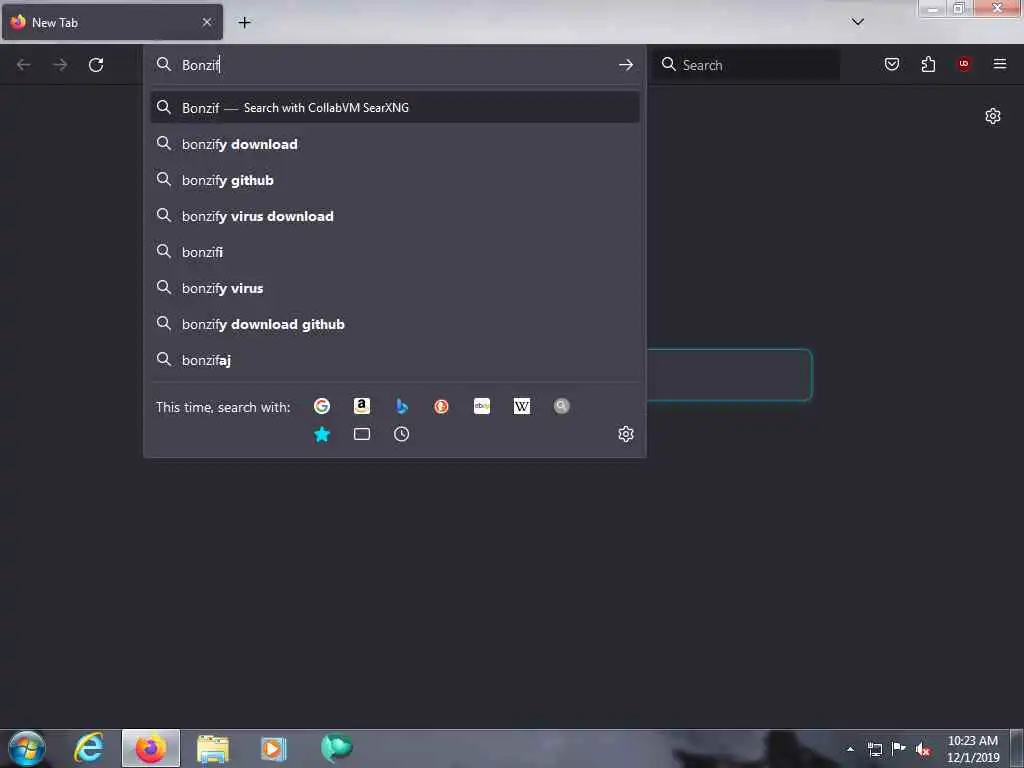The height and width of the screenshot is (768, 1024).
Task: Search this time with Amazon
Action: pos(362,406)
